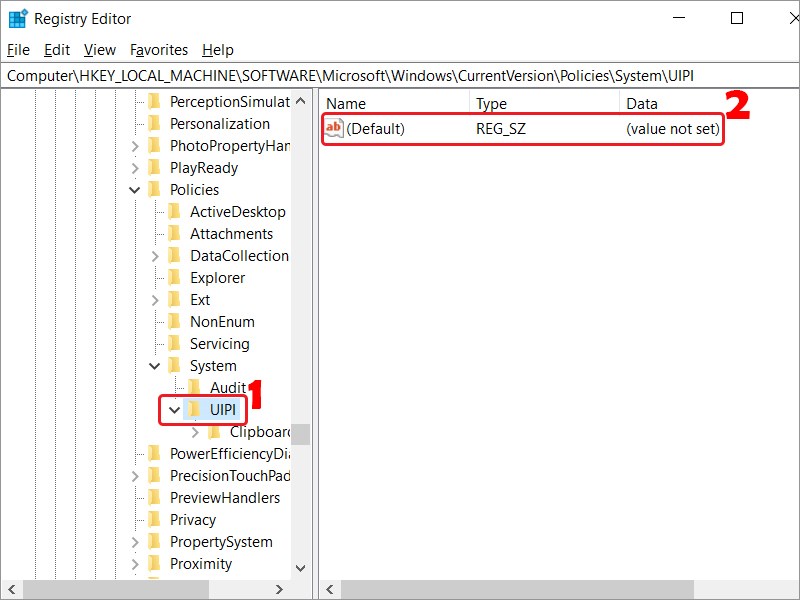Click the ActiveDesktop folder icon
This screenshot has width=800, height=600.
pyautogui.click(x=174, y=211)
